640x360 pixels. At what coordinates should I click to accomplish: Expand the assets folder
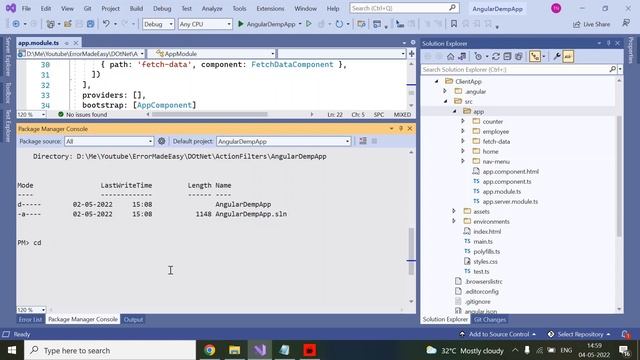454,211
